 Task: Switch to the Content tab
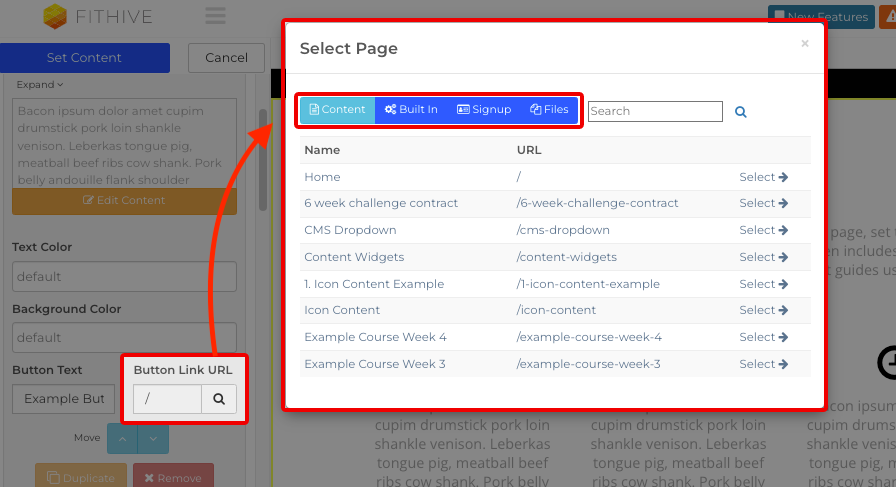pyautogui.click(x=337, y=109)
